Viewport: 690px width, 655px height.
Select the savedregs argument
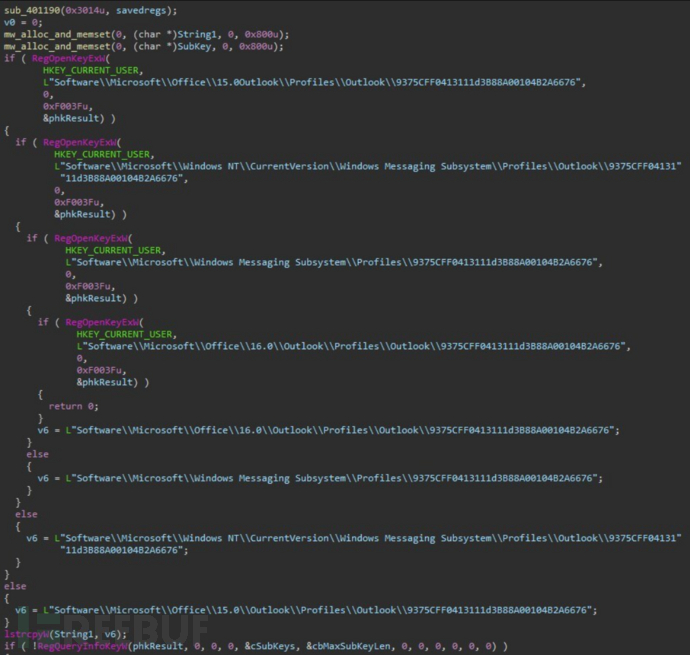pos(141,10)
